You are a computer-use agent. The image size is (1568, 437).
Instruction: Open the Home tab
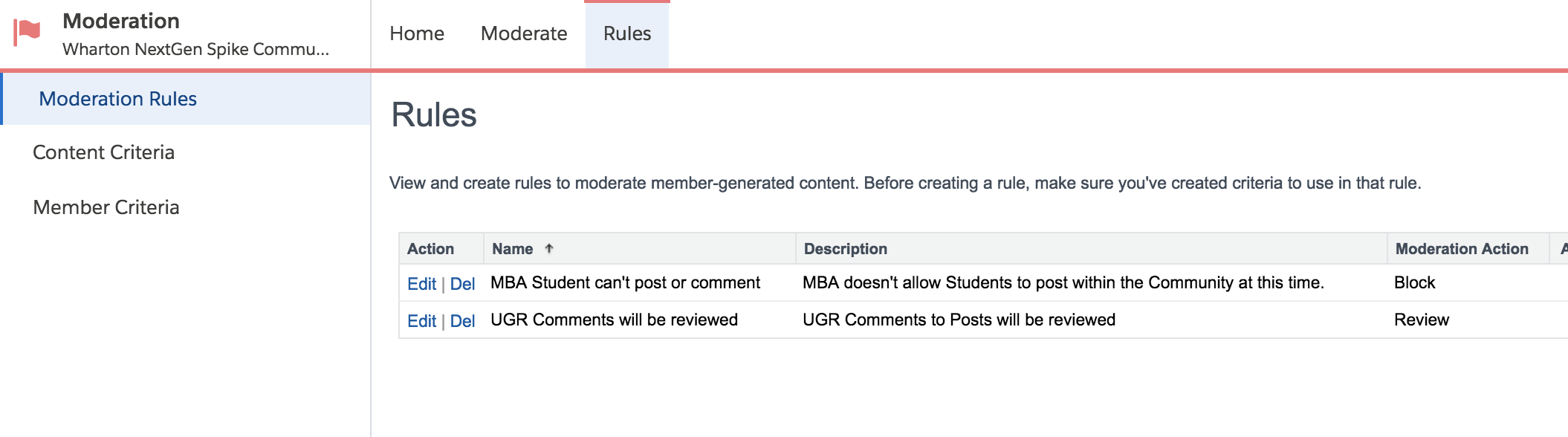coord(417,33)
